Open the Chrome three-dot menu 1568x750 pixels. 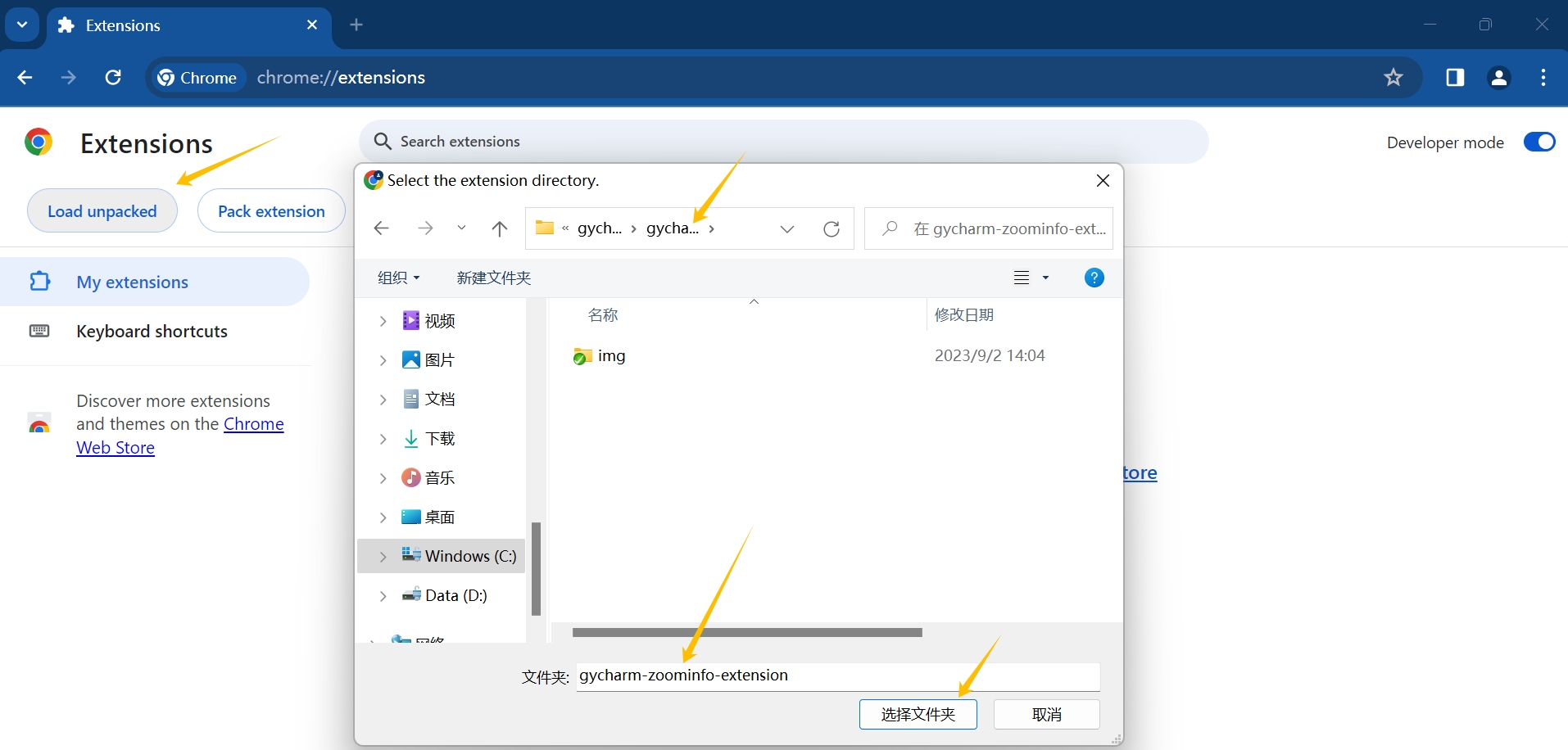tap(1543, 78)
